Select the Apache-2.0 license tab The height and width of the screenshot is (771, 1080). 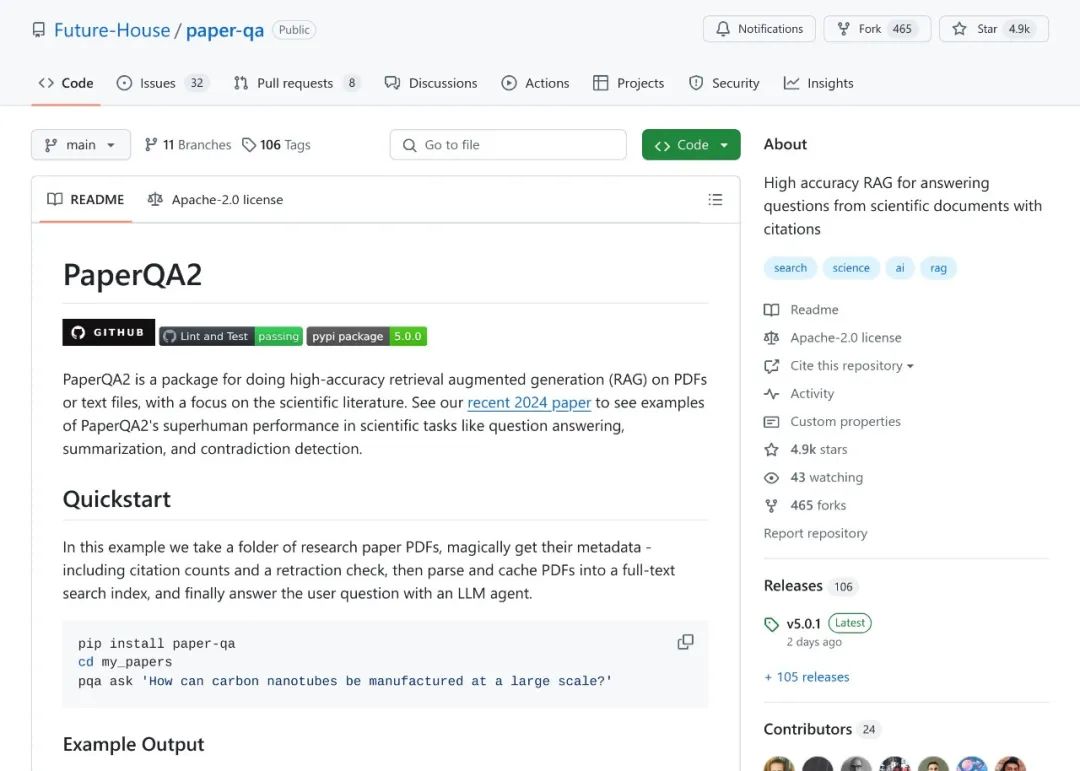click(215, 200)
